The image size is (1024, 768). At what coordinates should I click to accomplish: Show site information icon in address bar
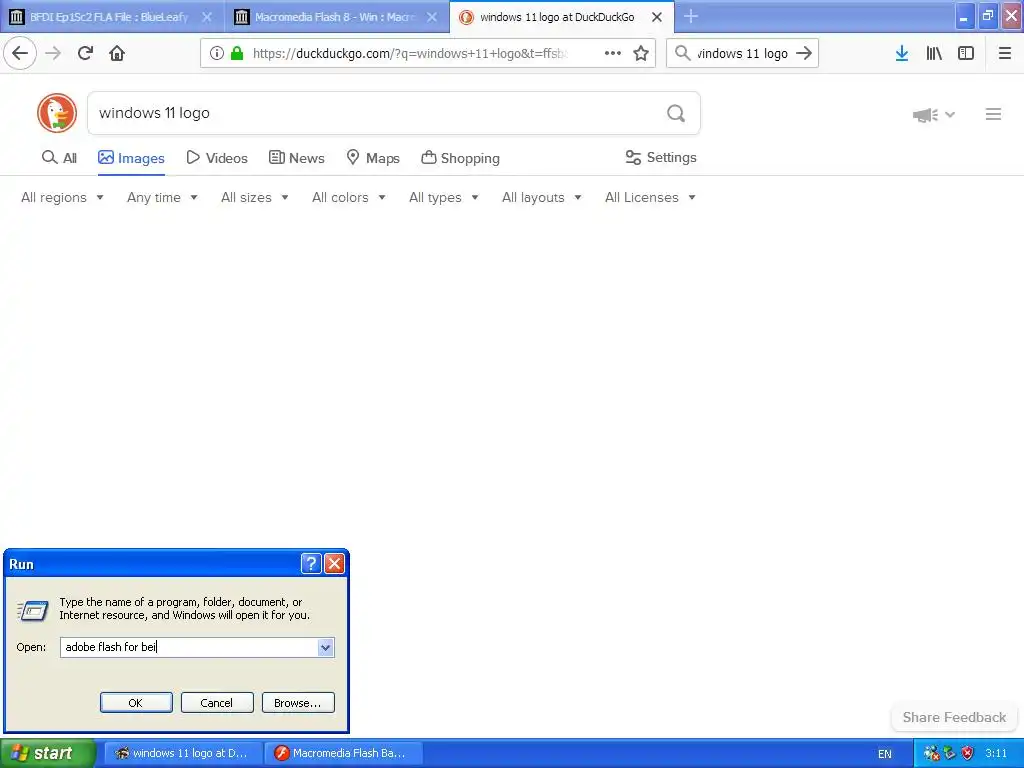pos(217,54)
